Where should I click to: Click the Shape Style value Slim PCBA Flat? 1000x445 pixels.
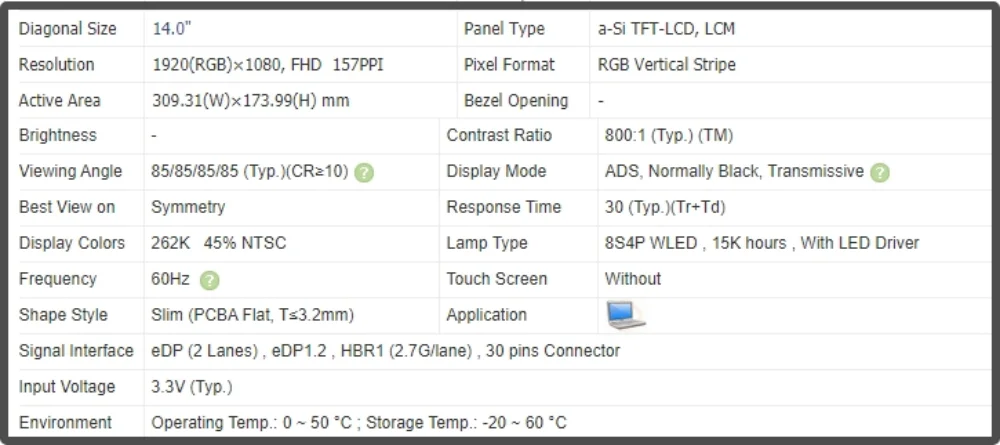pos(252,315)
